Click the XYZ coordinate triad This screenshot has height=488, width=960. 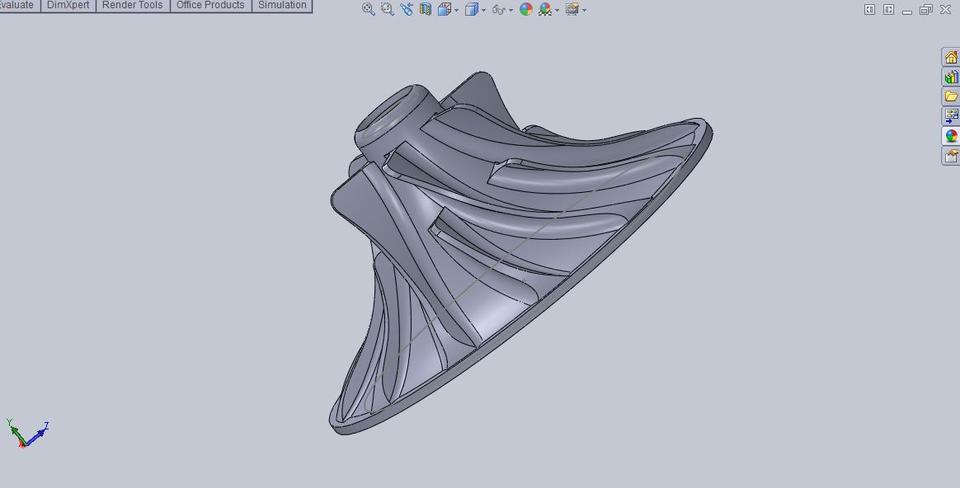(x=26, y=434)
